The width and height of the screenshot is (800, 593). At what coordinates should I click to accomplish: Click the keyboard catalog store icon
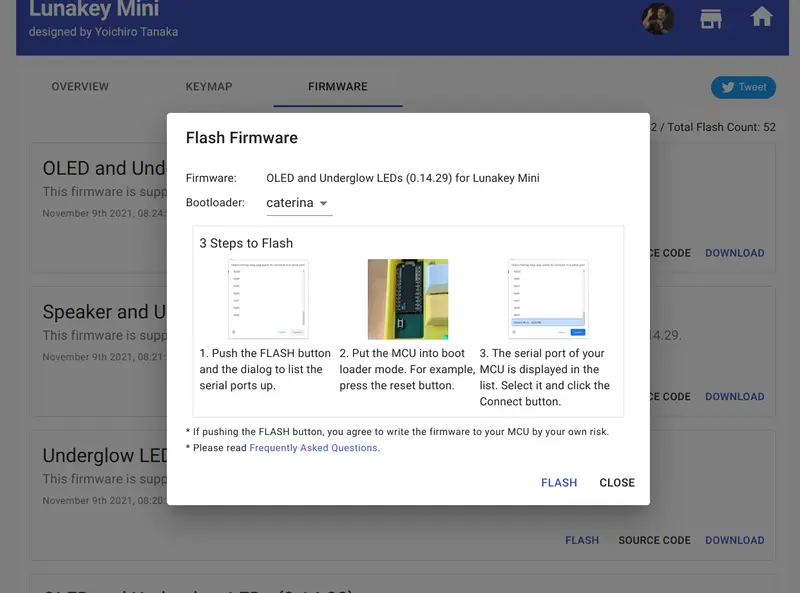pyautogui.click(x=711, y=19)
